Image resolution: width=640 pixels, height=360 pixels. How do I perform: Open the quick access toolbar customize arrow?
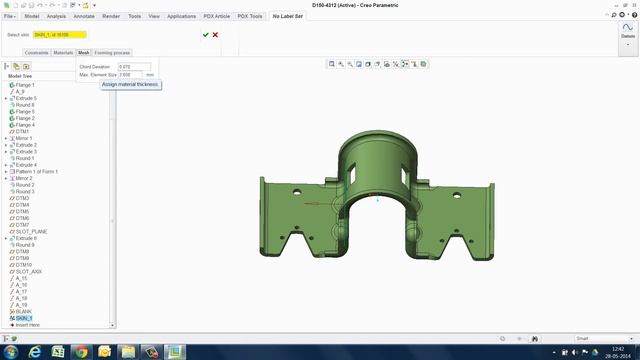click(94, 5)
